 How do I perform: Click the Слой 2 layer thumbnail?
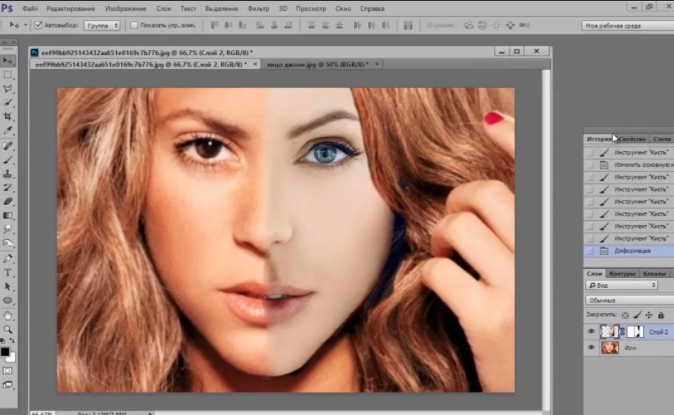click(x=610, y=332)
